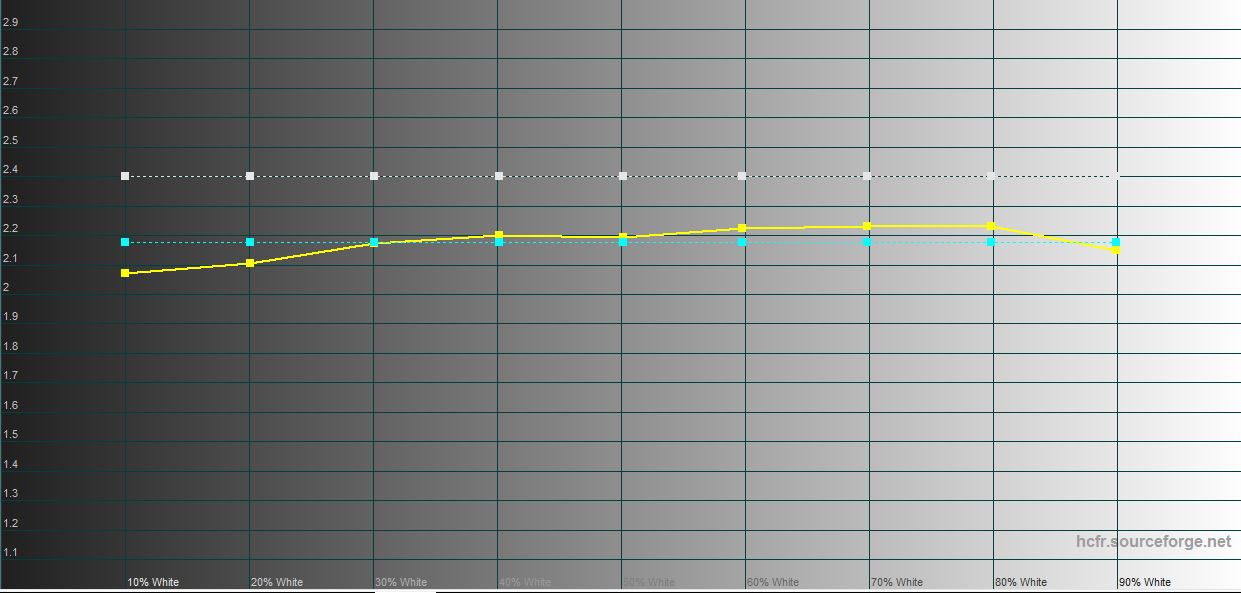
Task: Click the yellow data point at 40% White
Action: (x=499, y=235)
